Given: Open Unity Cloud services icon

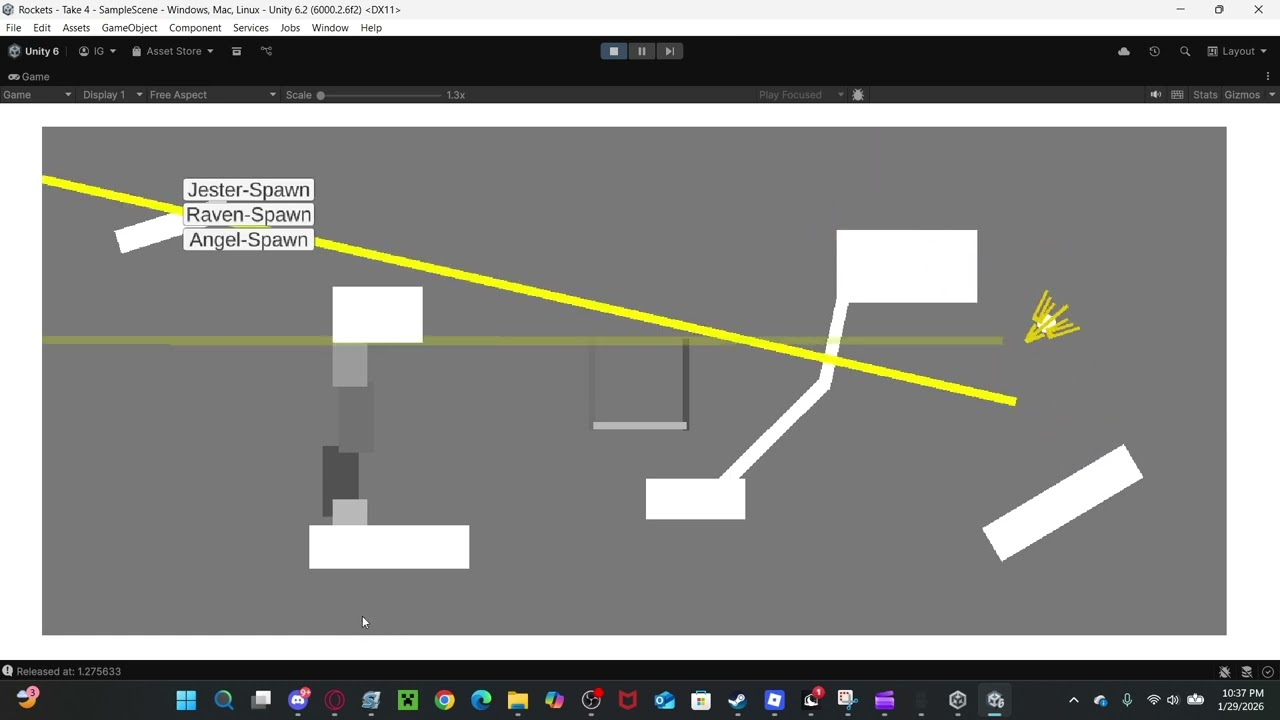Looking at the screenshot, I should [x=1124, y=51].
